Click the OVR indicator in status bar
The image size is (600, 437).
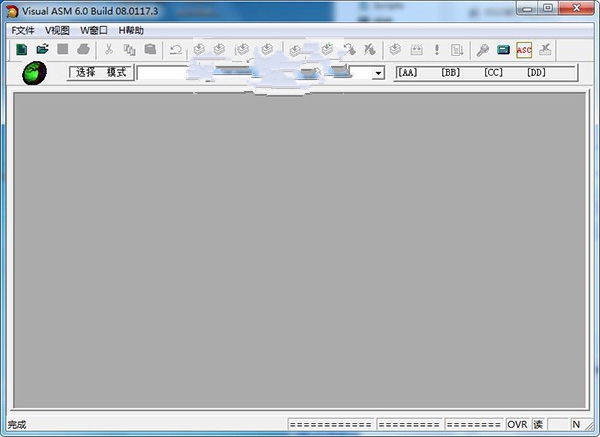517,424
